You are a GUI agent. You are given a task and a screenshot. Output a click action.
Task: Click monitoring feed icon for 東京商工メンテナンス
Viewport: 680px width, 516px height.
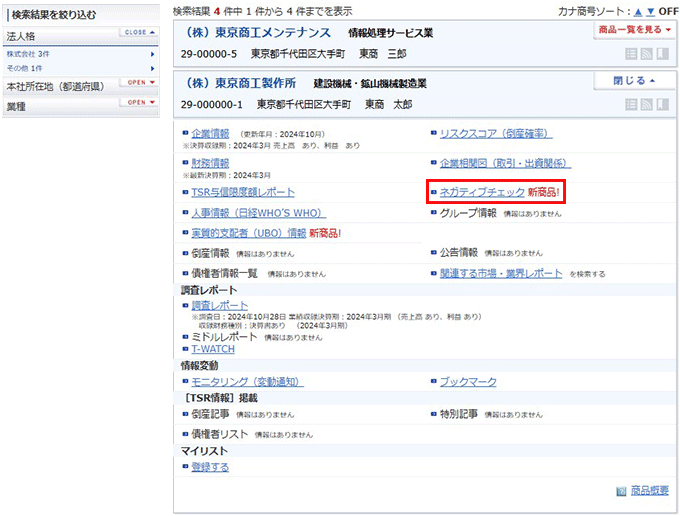pyautogui.click(x=647, y=54)
